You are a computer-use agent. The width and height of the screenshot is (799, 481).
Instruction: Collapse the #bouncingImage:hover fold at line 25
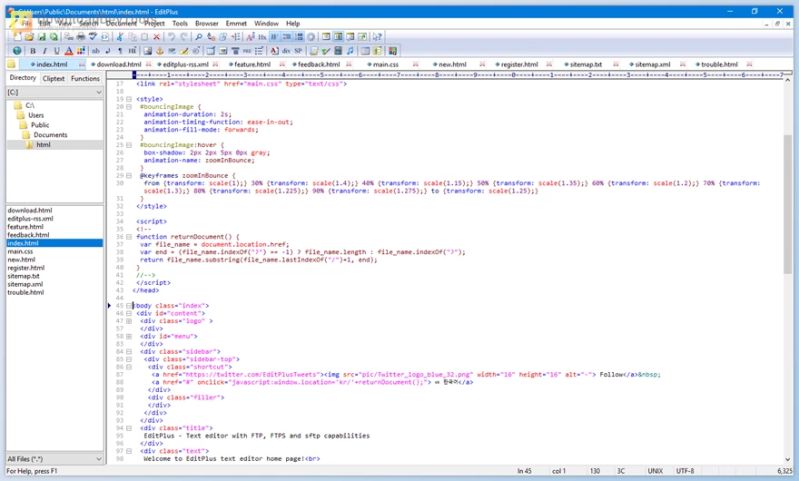[x=129, y=145]
